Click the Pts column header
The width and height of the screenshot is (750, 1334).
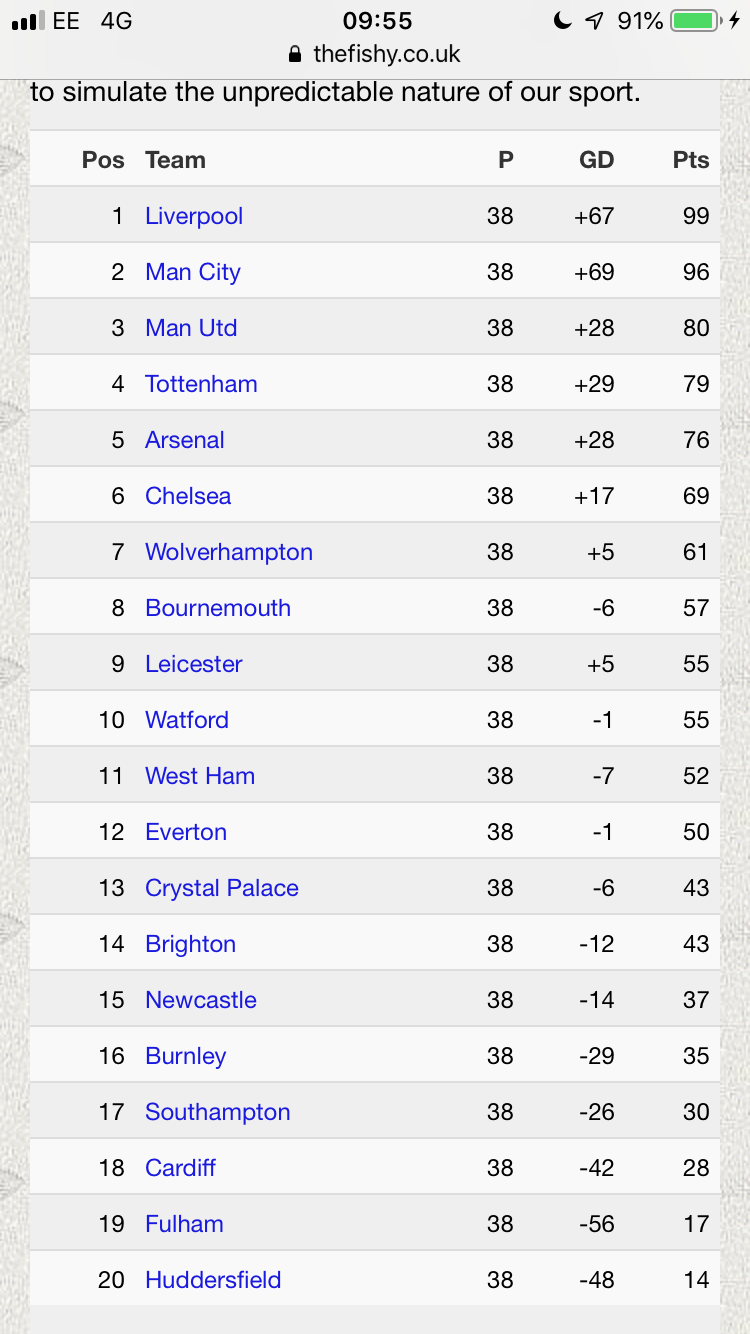click(x=691, y=160)
